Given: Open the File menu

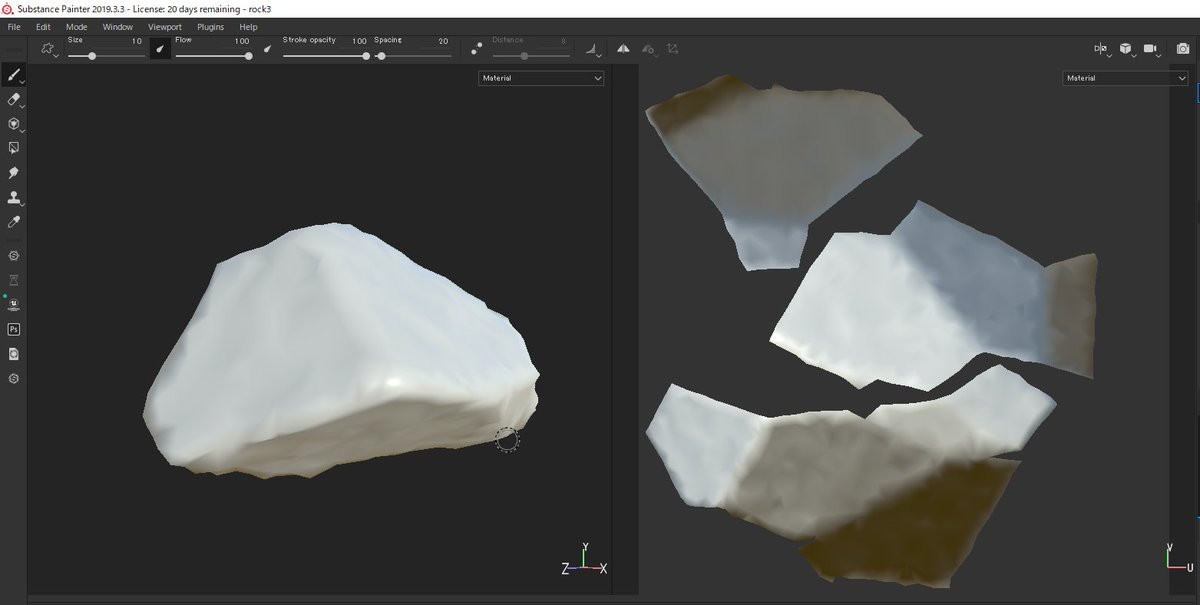Looking at the screenshot, I should (x=14, y=27).
